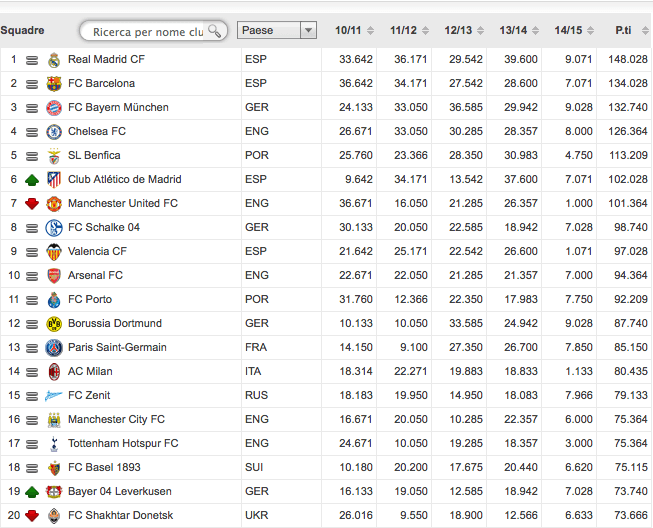The width and height of the screenshot is (653, 528).
Task: Click the green up arrow beside Atlético Madrid
Action: [31, 180]
